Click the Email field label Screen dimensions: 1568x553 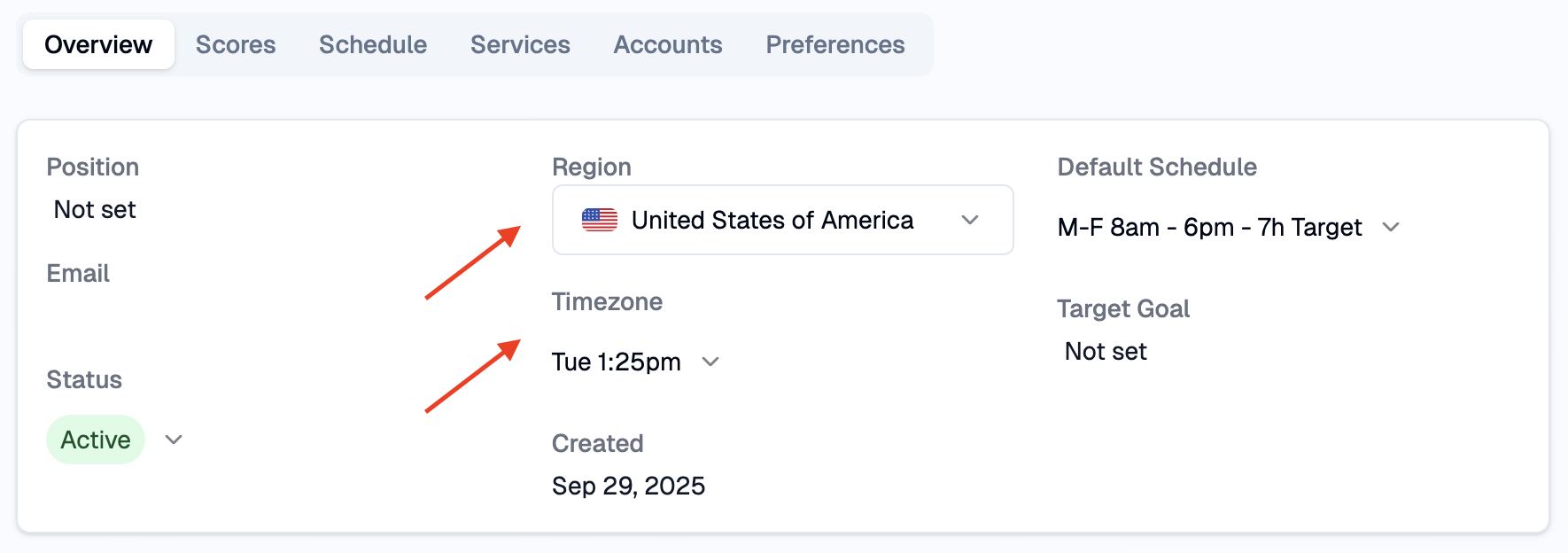pyautogui.click(x=78, y=273)
